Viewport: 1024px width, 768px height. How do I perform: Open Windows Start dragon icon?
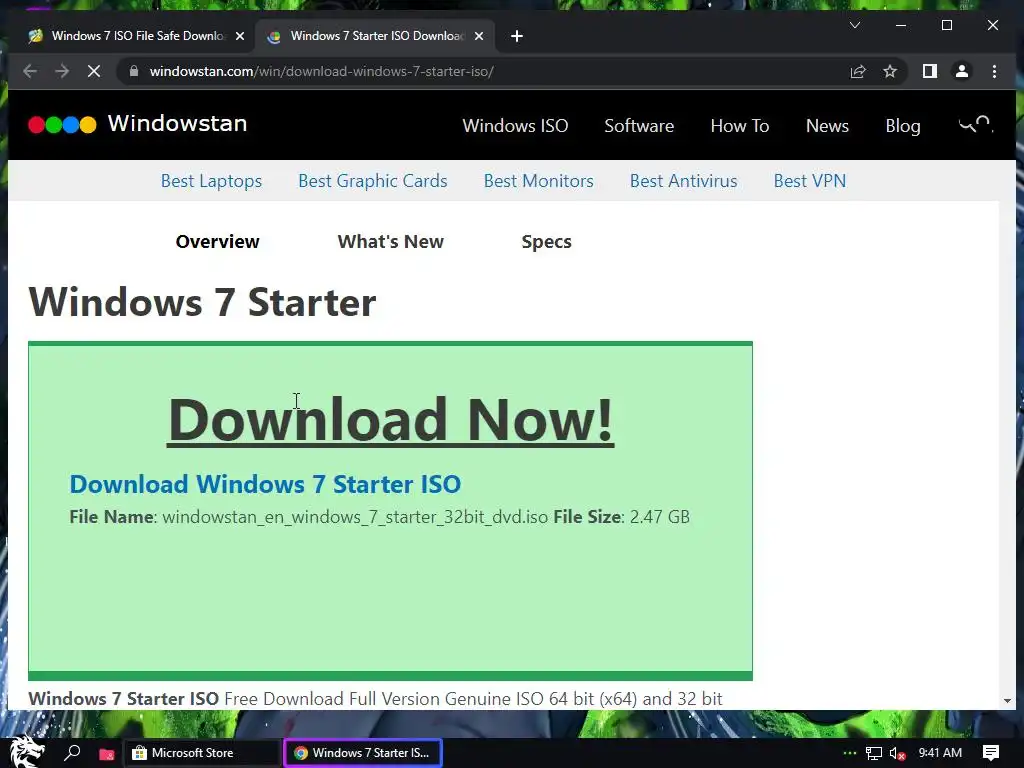pos(26,752)
